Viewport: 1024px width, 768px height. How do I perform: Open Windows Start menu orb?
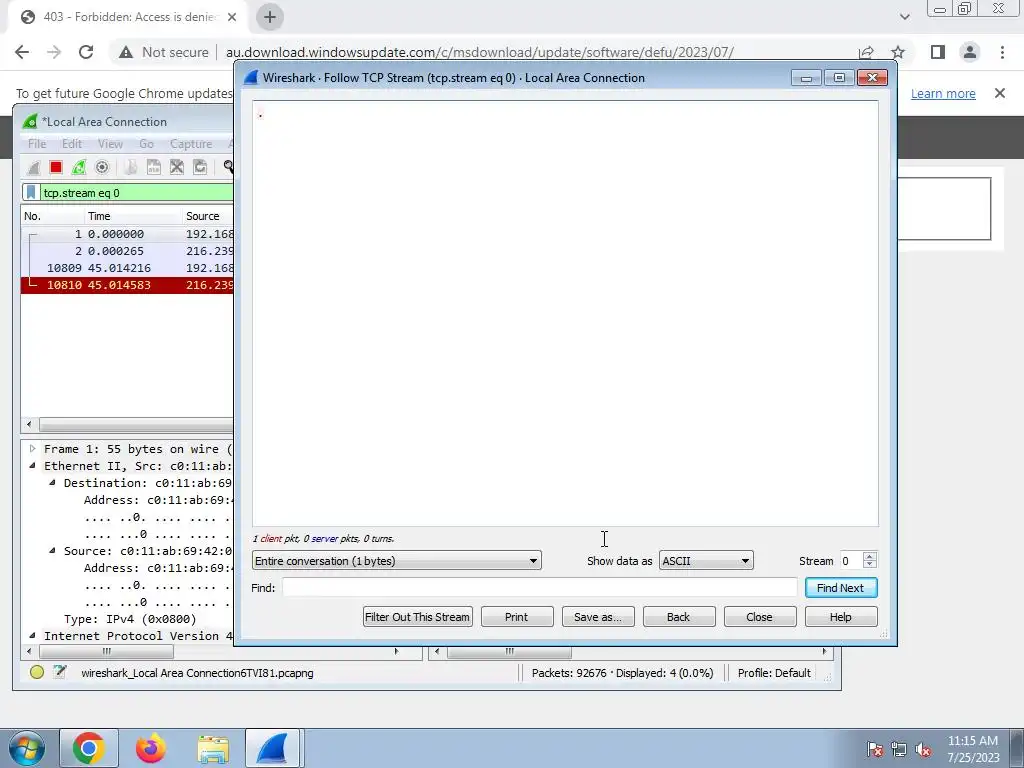click(x=26, y=748)
